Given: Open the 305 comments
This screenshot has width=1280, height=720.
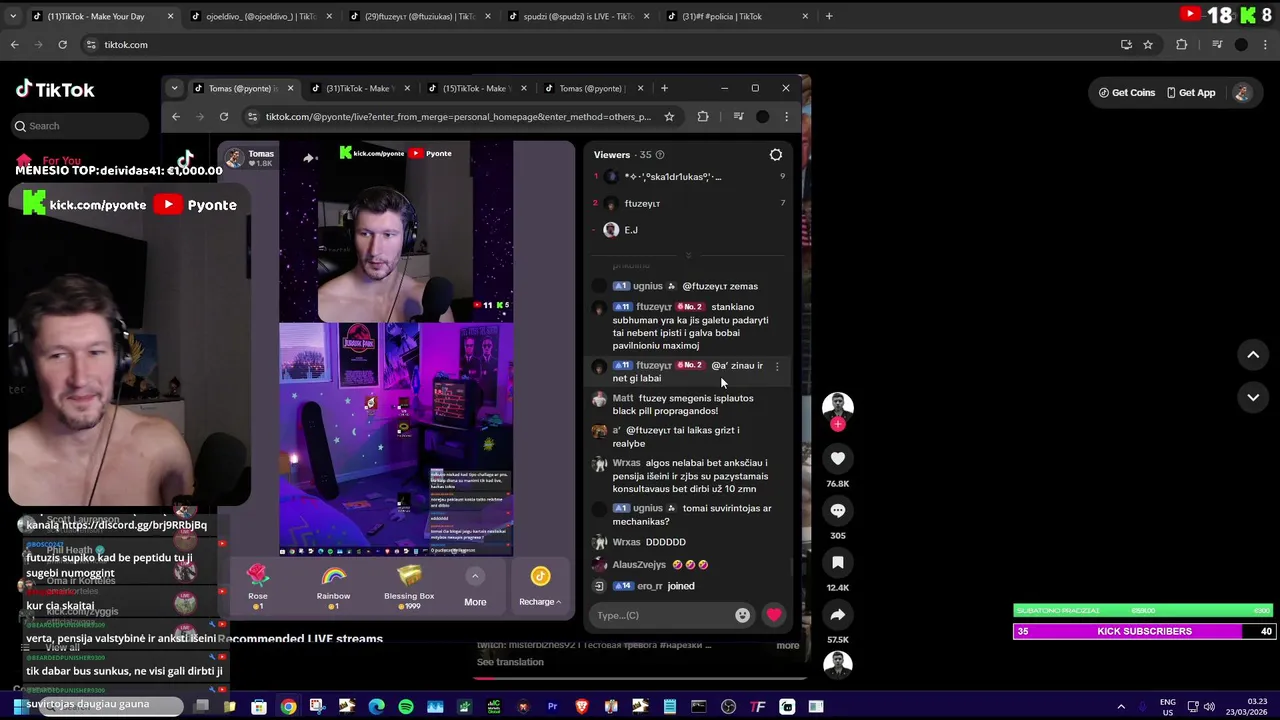Looking at the screenshot, I should click(x=838, y=511).
